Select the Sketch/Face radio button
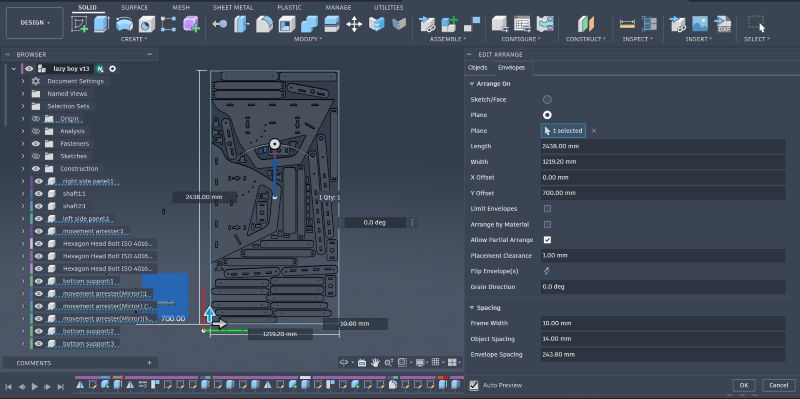The height and width of the screenshot is (399, 800). click(x=547, y=99)
